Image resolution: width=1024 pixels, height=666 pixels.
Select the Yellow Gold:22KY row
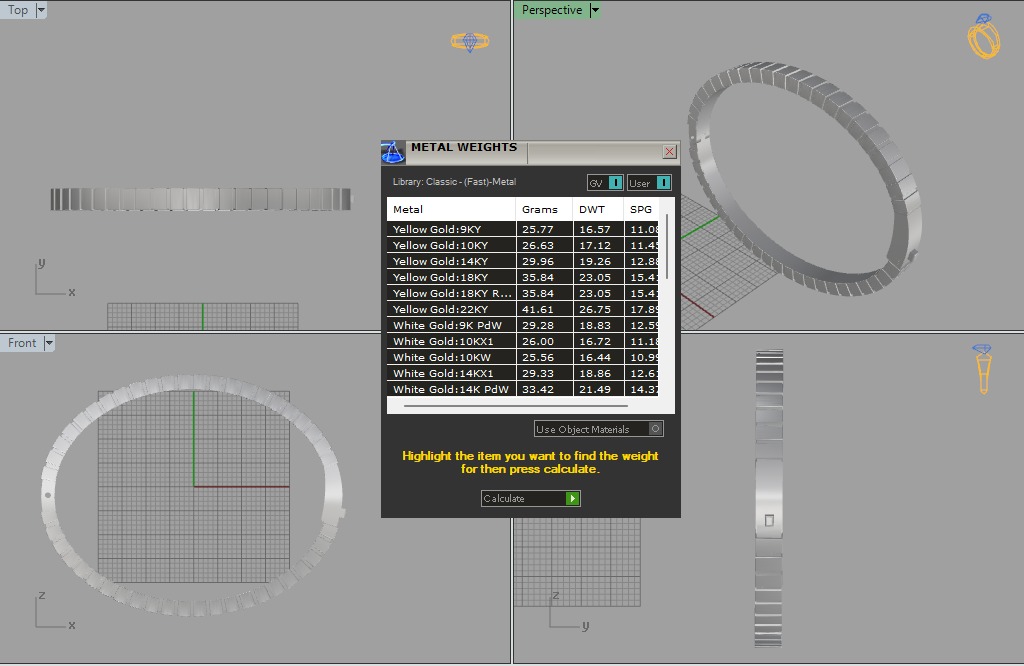point(522,309)
